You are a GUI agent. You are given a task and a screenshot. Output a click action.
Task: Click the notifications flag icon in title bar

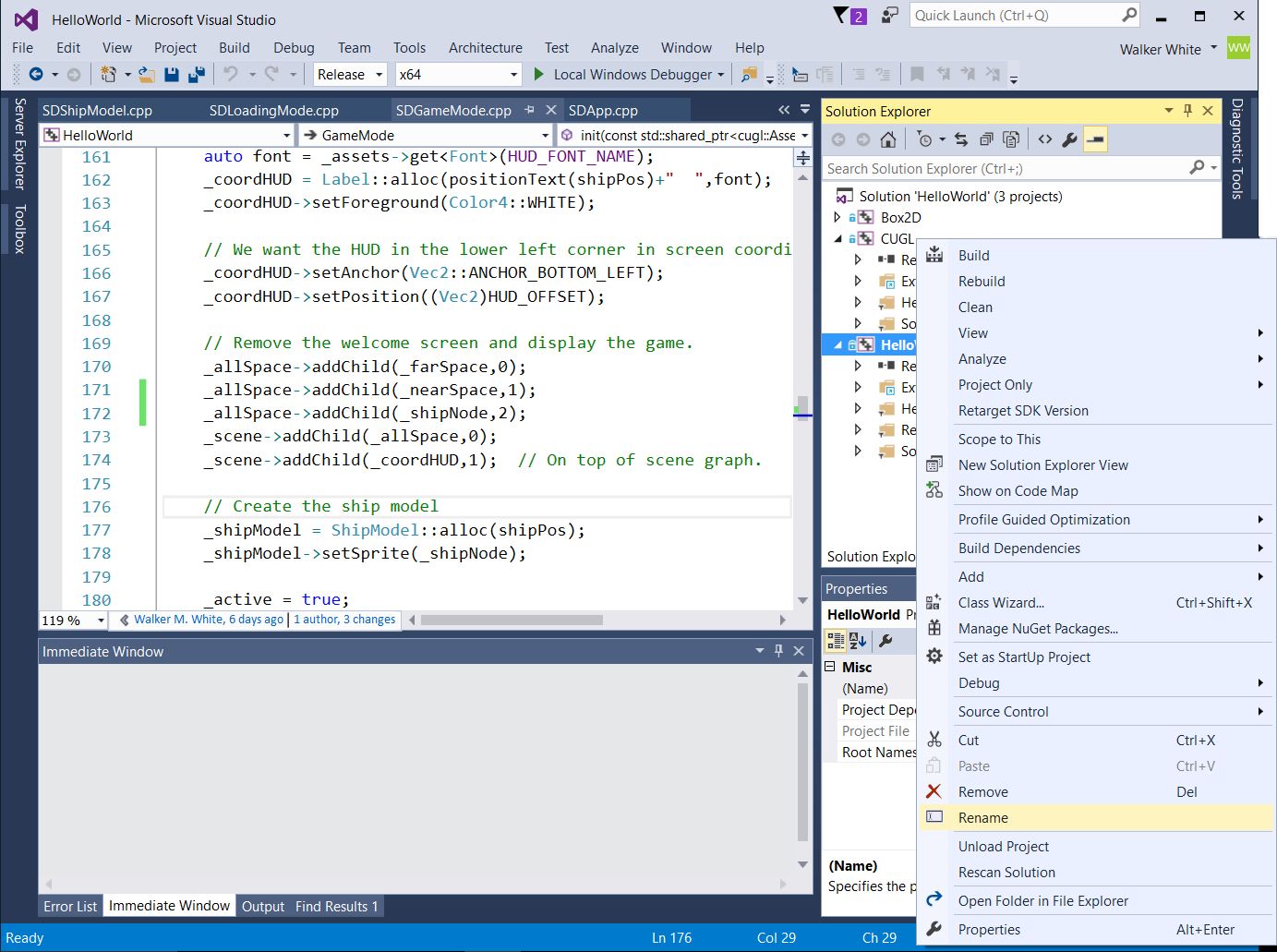point(841,16)
